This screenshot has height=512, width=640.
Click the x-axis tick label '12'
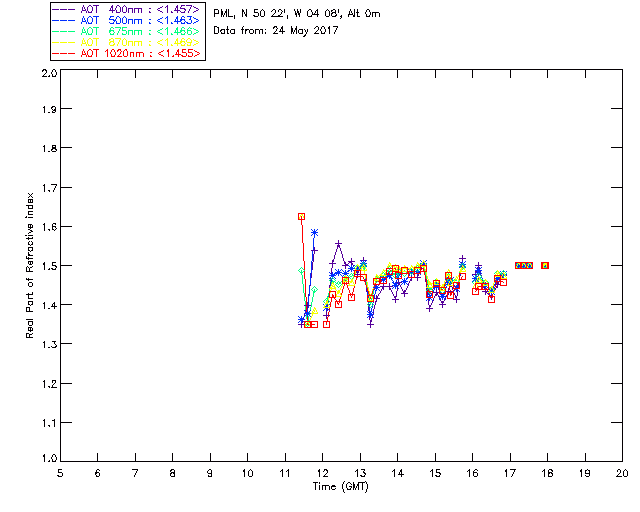pos(322,473)
